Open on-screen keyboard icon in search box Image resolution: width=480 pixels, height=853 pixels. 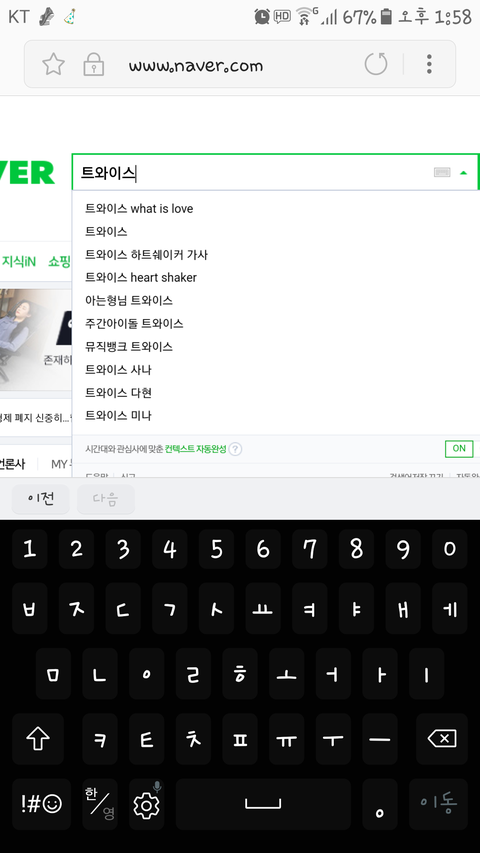[x=442, y=172]
